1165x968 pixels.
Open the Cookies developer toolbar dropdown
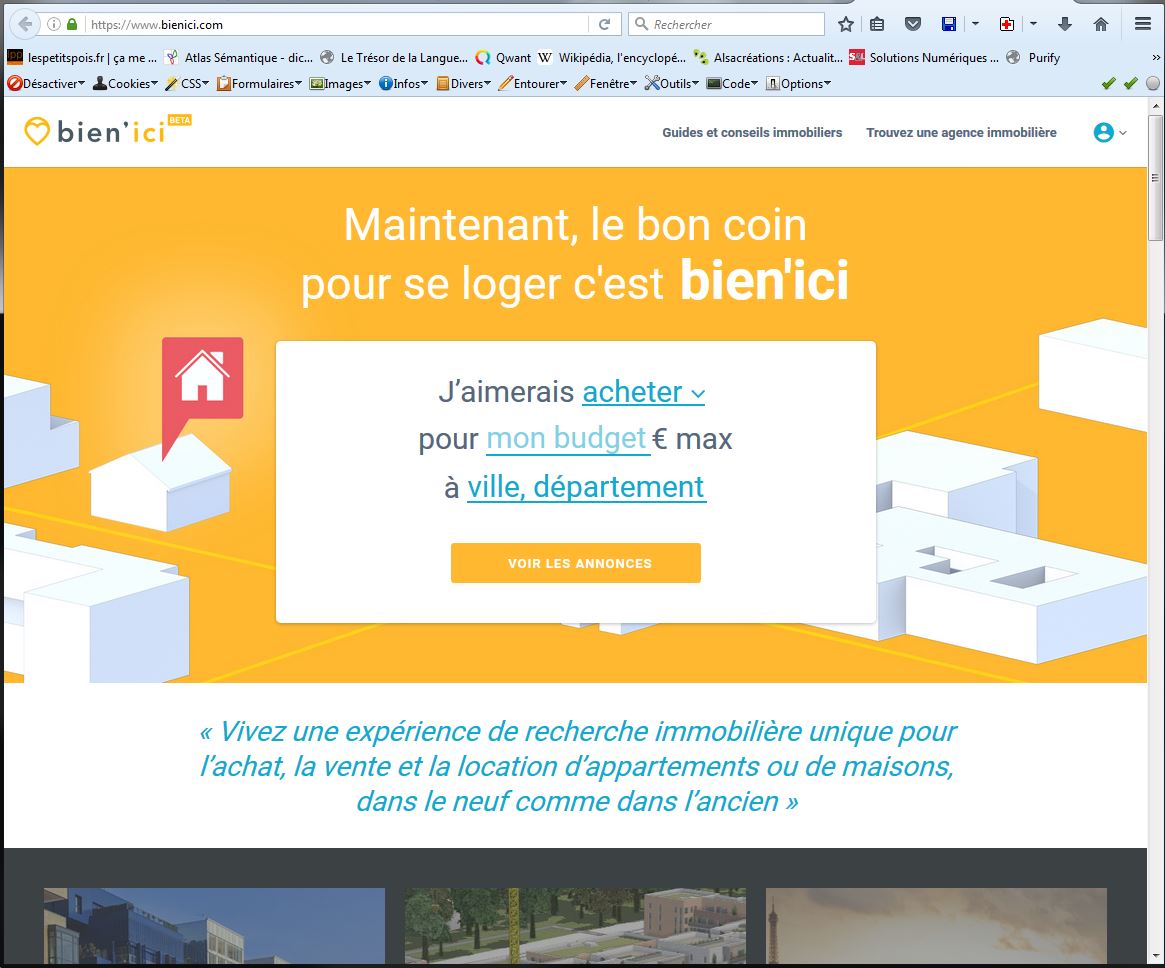125,84
